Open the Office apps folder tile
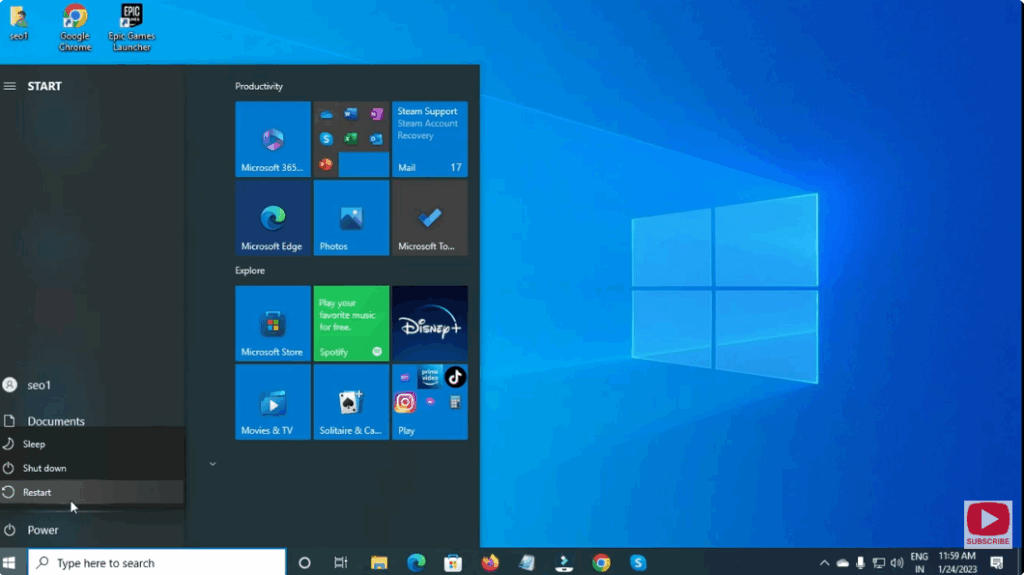Image resolution: width=1024 pixels, height=575 pixels. click(351, 139)
